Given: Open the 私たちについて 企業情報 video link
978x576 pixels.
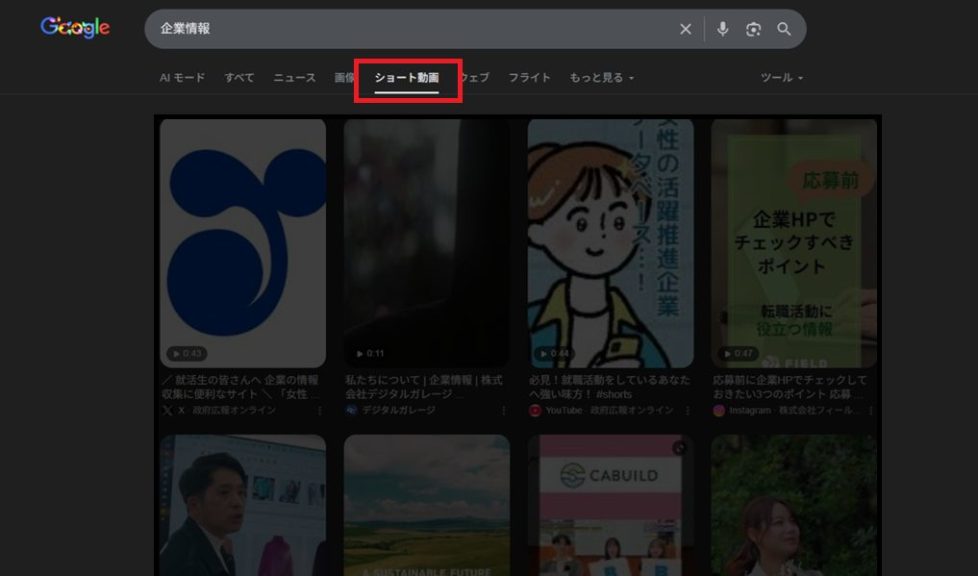Looking at the screenshot, I should click(423, 387).
